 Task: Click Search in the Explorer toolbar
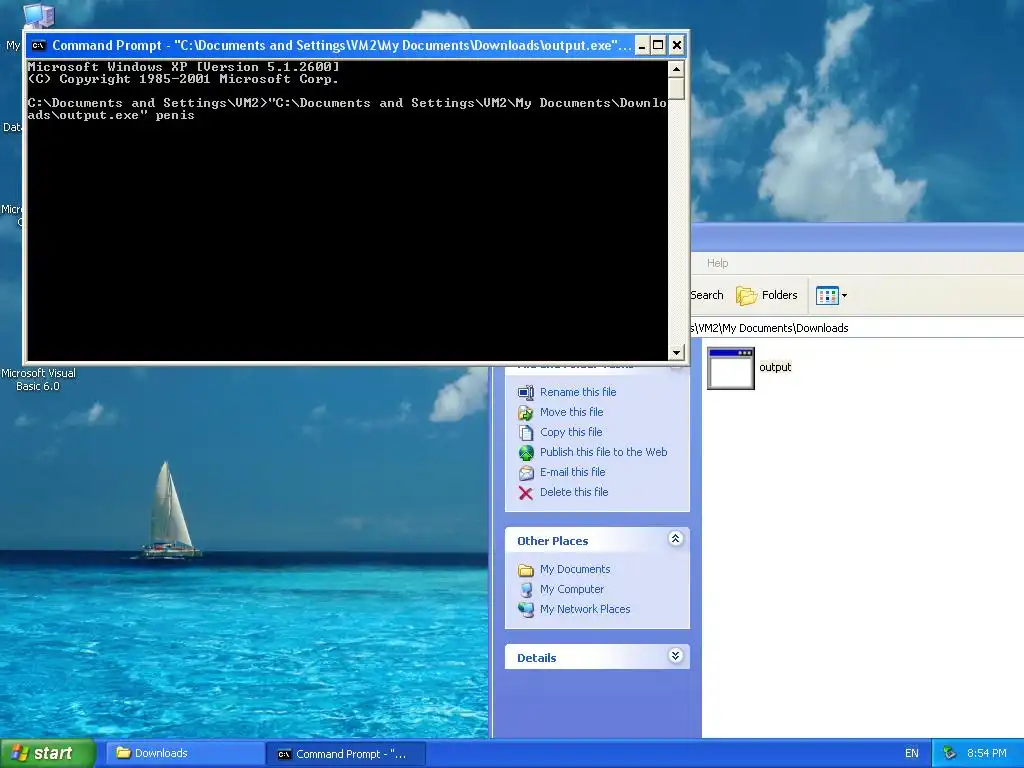707,295
